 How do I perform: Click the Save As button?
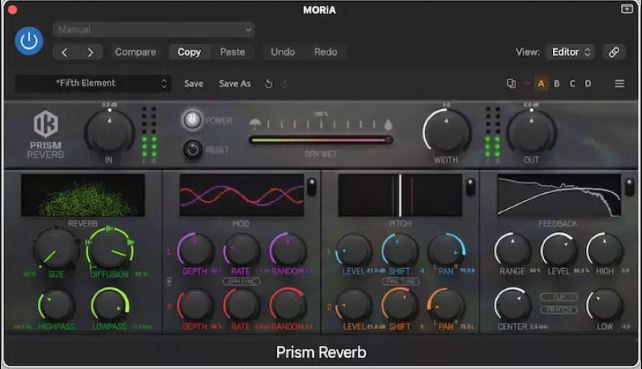click(235, 84)
